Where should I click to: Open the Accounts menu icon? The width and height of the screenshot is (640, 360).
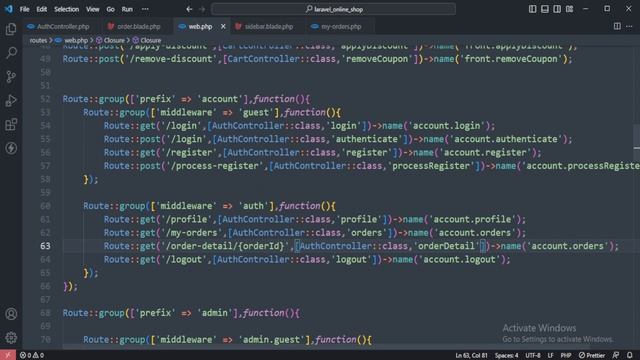tap(11, 314)
